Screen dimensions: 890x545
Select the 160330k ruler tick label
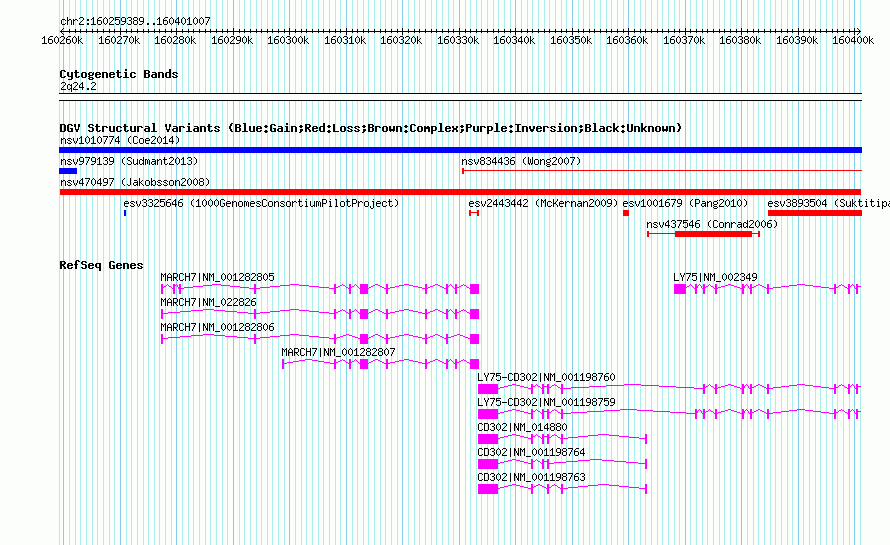(458, 40)
